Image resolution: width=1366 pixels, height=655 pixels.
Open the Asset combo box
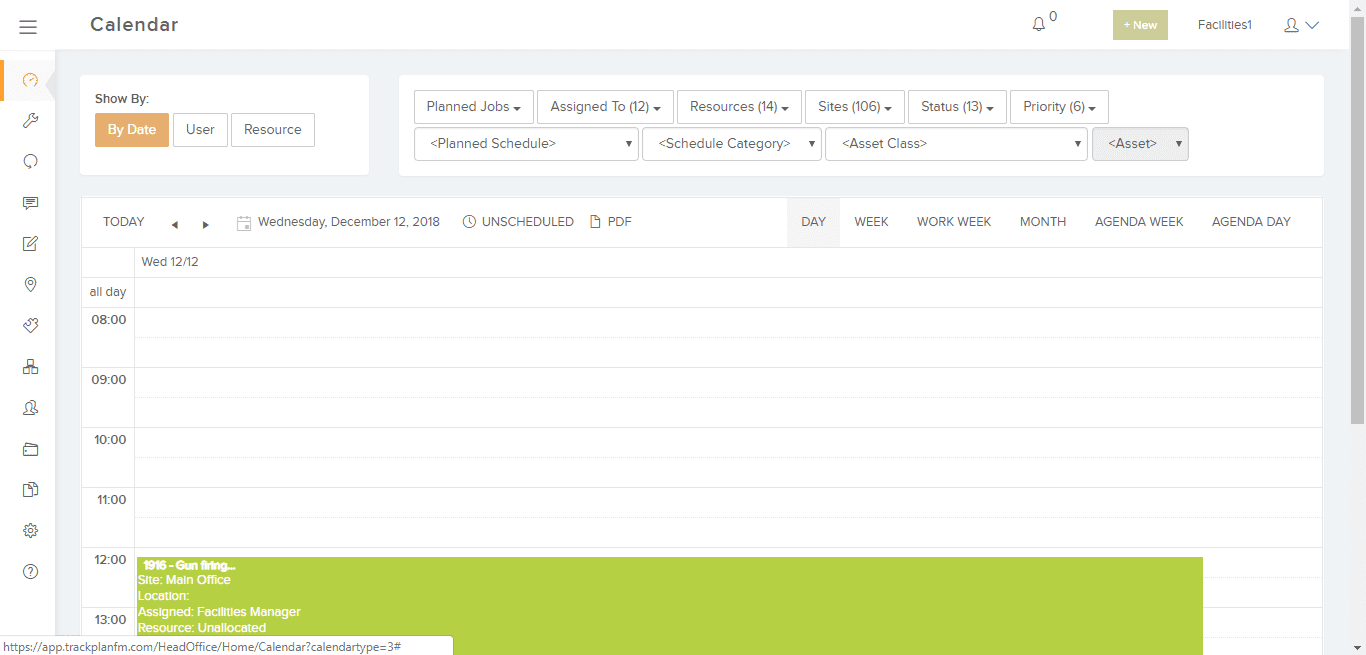pyautogui.click(x=1140, y=144)
